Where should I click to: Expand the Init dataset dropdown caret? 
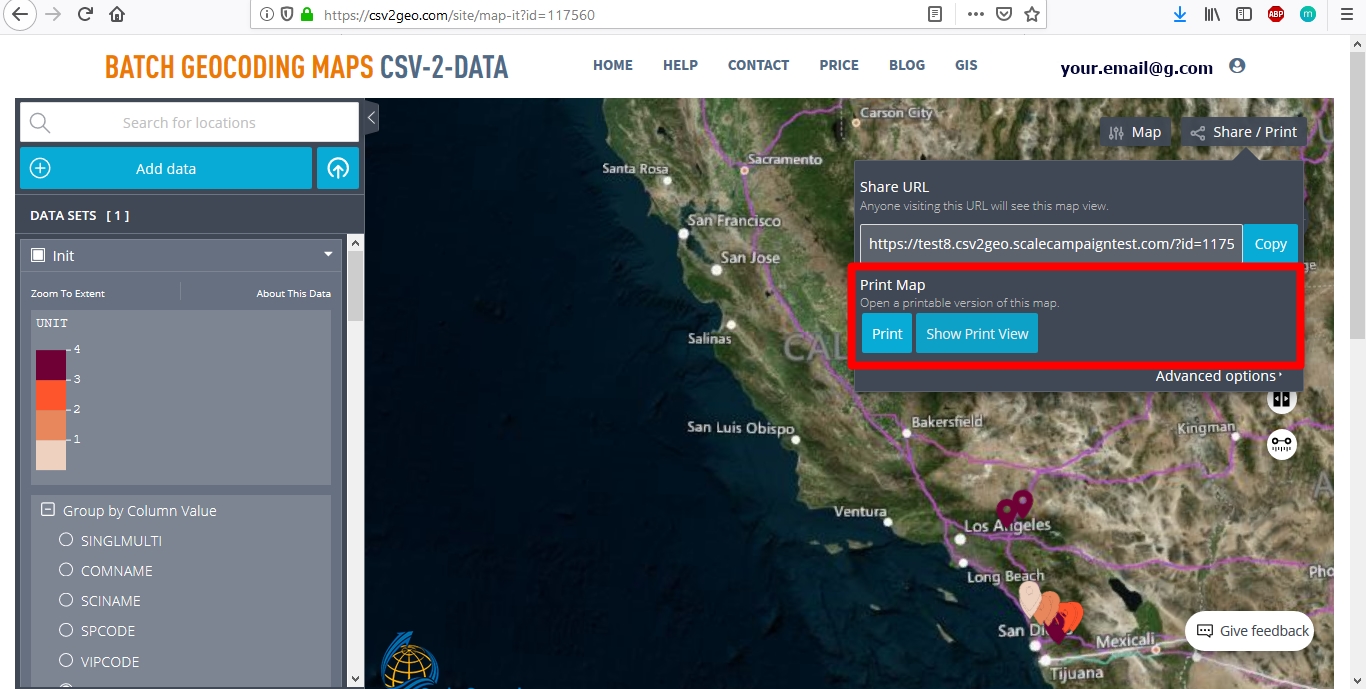pos(327,255)
